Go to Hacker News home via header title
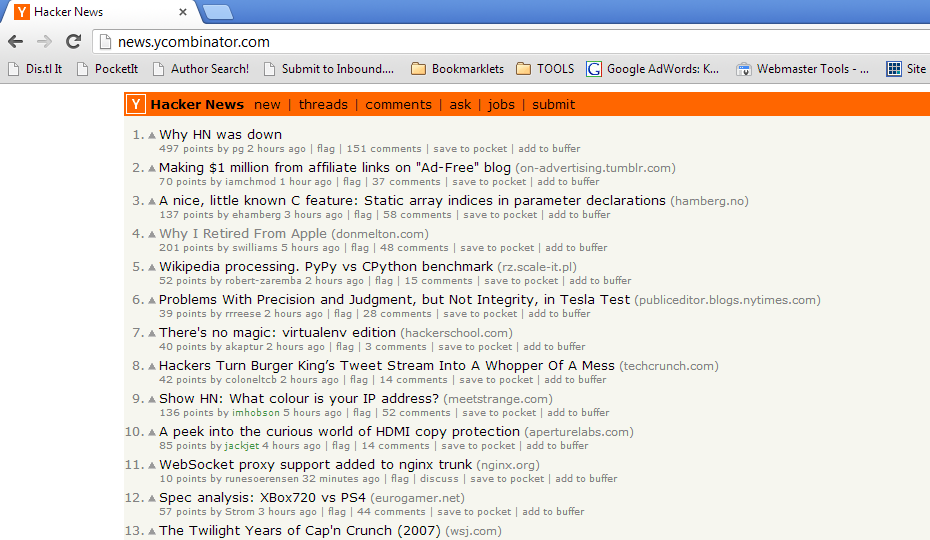This screenshot has width=930, height=540. point(197,104)
